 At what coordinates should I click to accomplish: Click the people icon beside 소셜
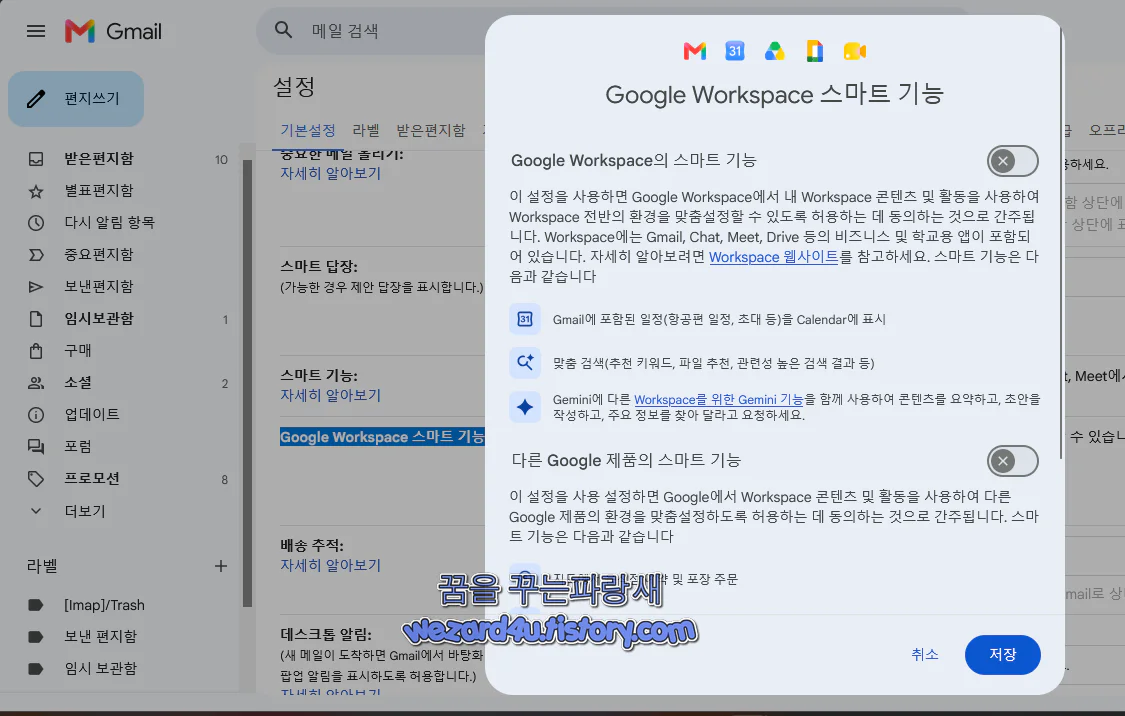pos(36,383)
